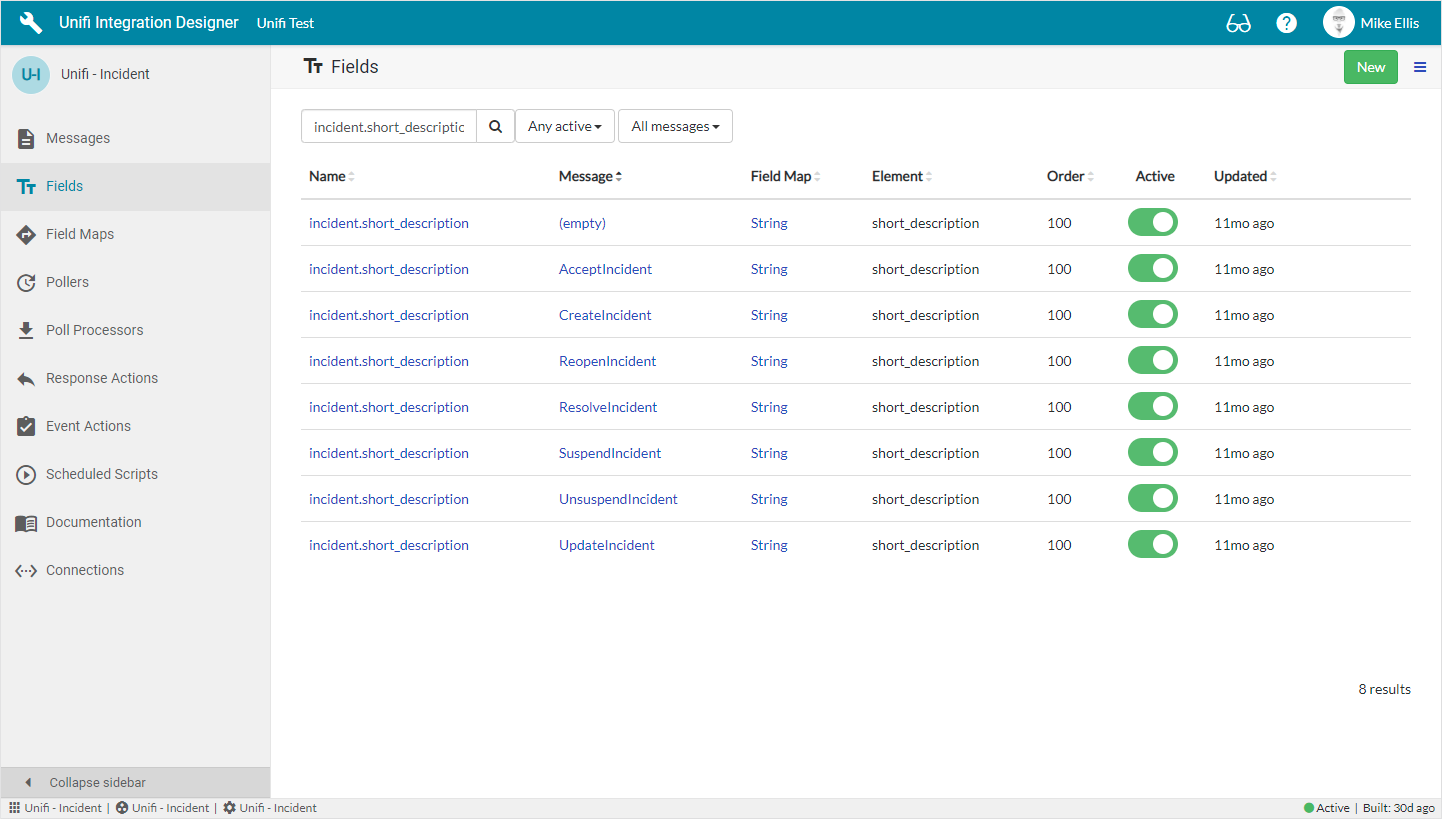Disable the Active toggle for UpdateIncident
This screenshot has height=819, width=1442.
click(x=1152, y=544)
